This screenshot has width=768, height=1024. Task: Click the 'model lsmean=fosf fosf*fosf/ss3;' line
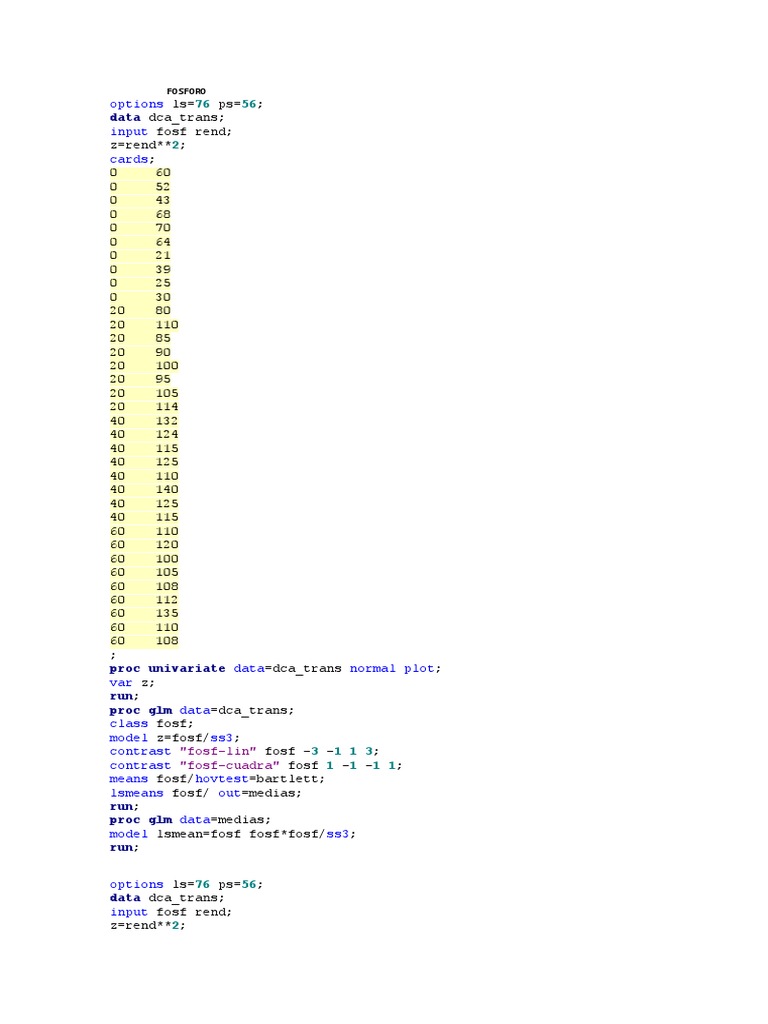click(x=232, y=835)
